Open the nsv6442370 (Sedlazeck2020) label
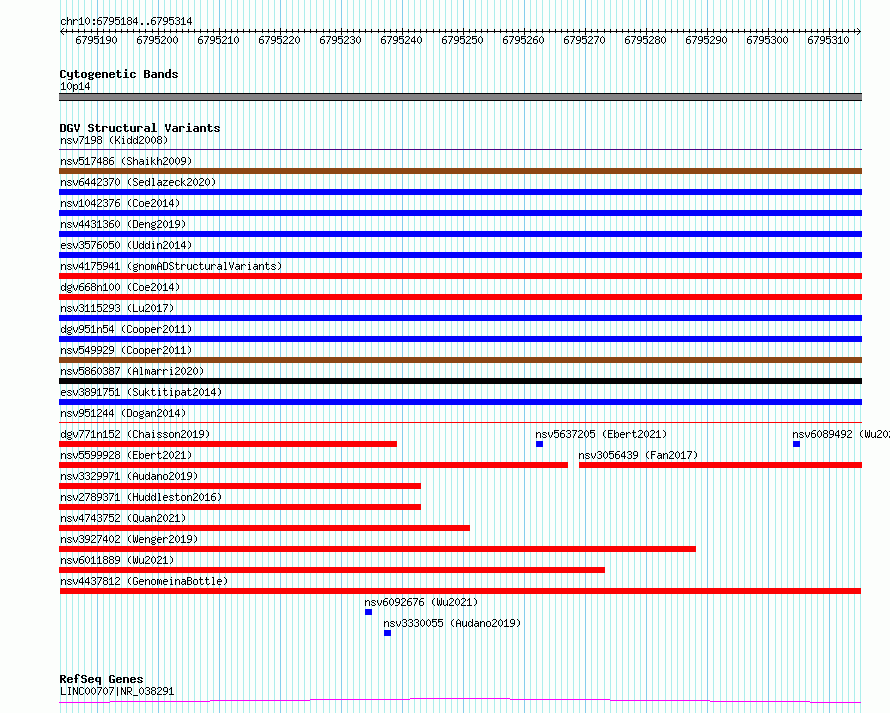Screen dimensions: 890x713 (138, 182)
